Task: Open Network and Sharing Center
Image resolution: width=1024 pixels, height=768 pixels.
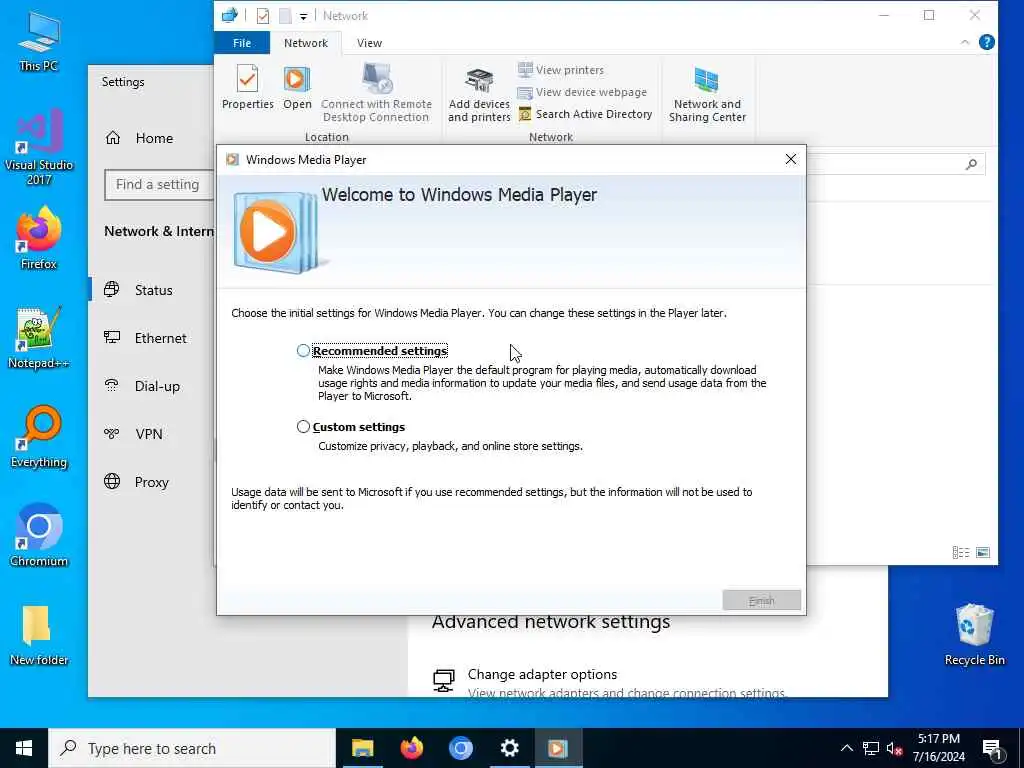Action: pyautogui.click(x=707, y=95)
